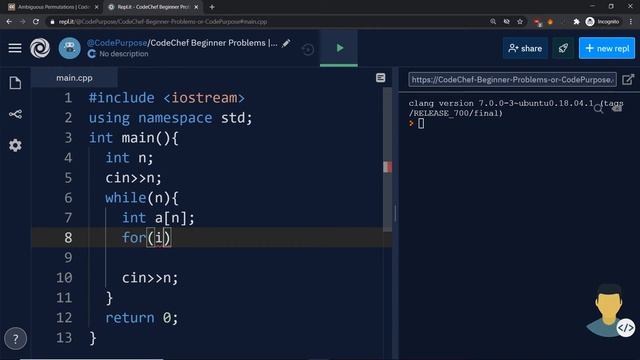
Task: Click the Replit spiral logo
Action: (x=40, y=48)
